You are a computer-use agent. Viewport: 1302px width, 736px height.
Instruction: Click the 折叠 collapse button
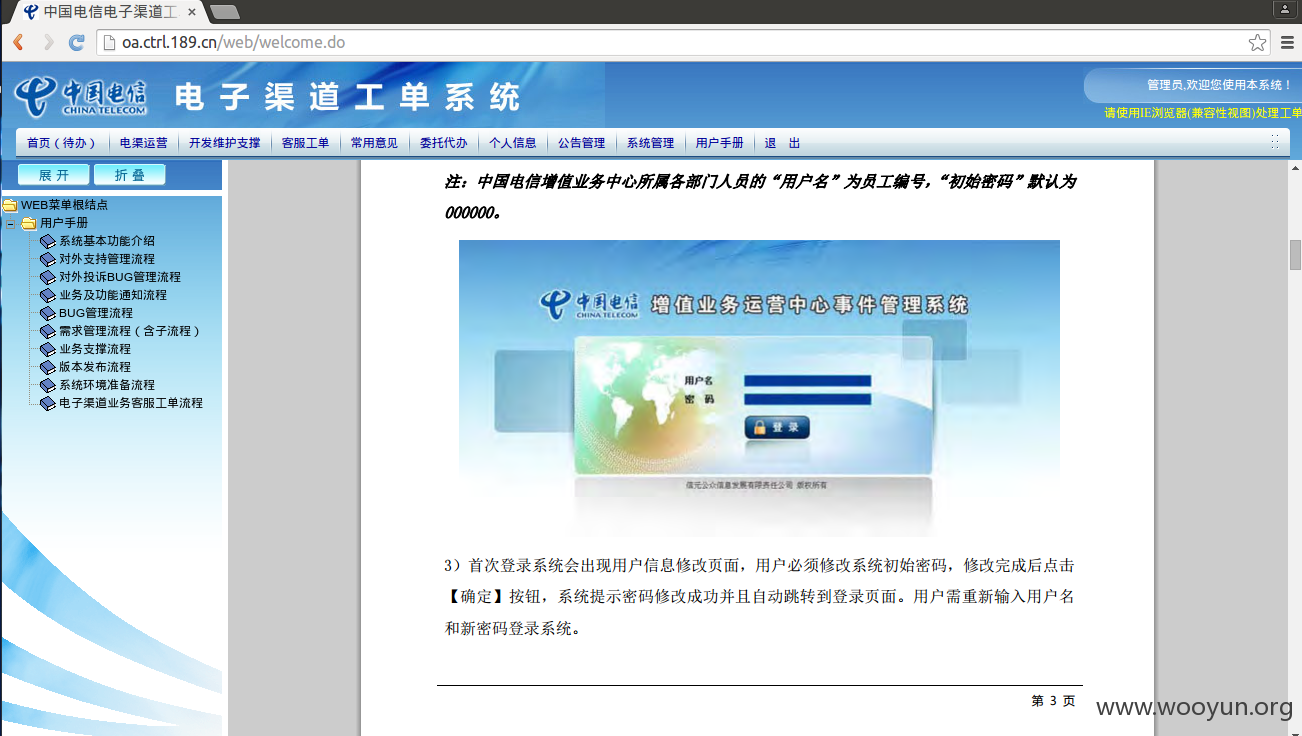point(129,175)
